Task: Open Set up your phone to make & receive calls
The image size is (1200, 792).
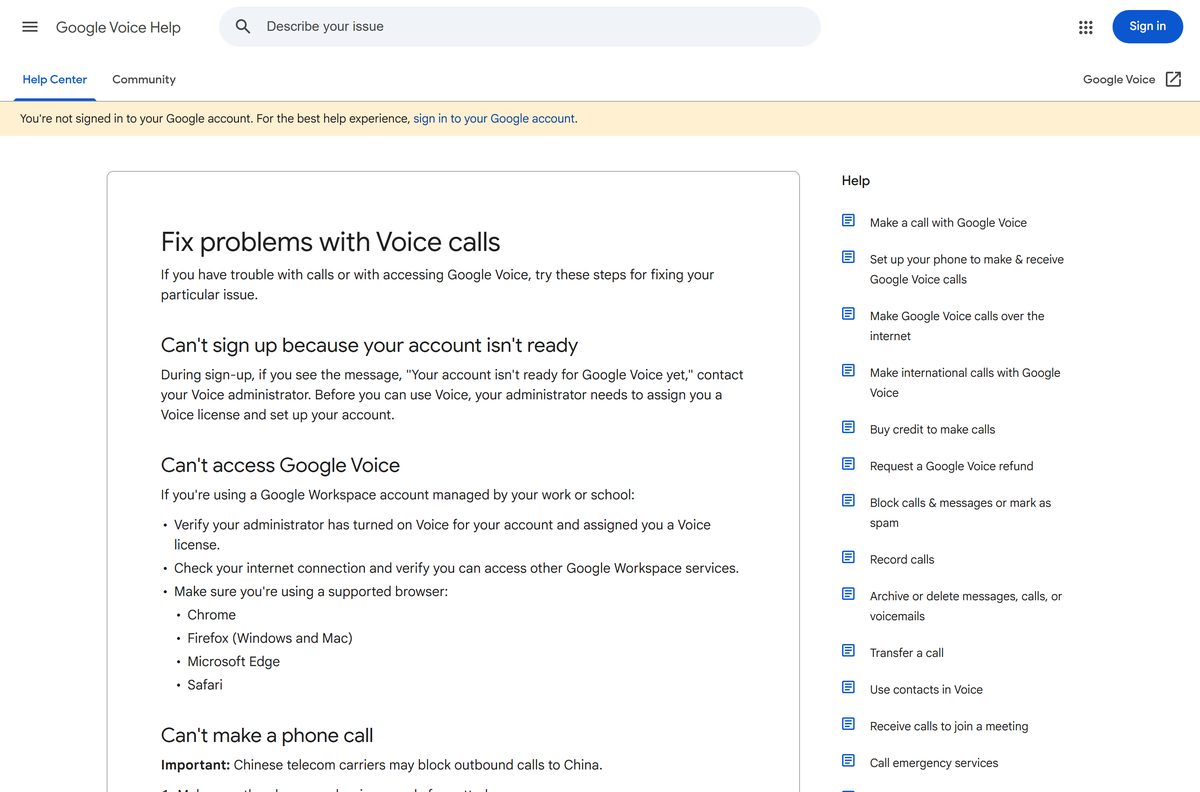Action: (966, 269)
